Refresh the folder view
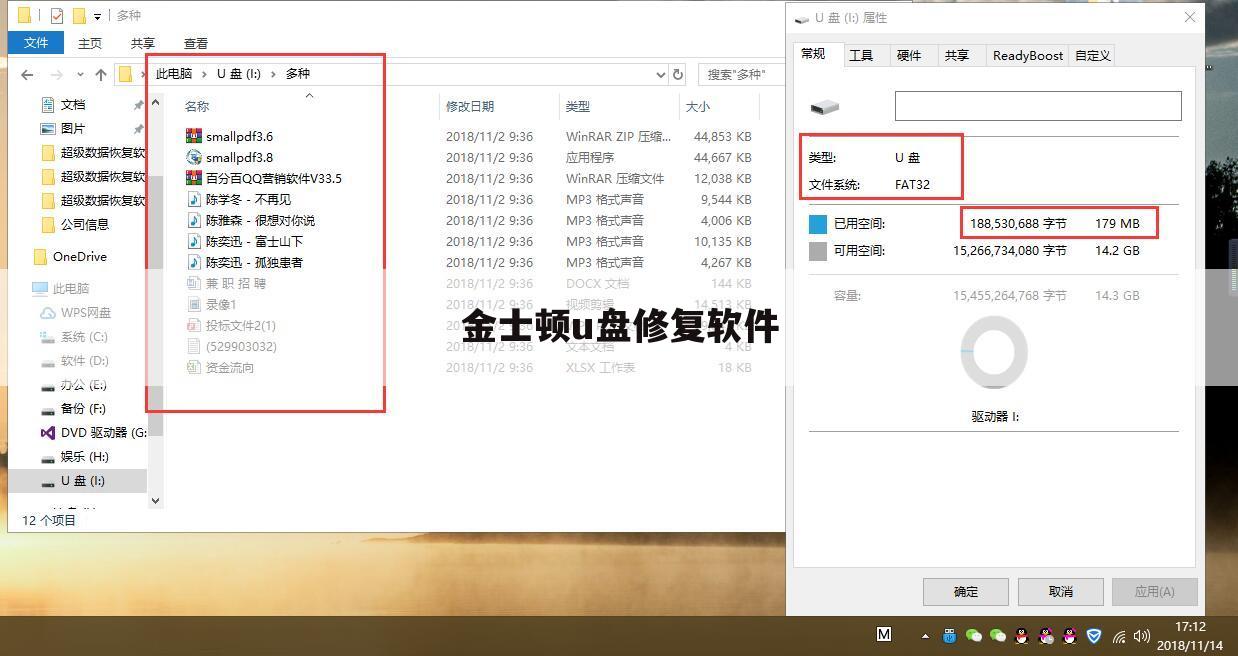 click(x=678, y=74)
